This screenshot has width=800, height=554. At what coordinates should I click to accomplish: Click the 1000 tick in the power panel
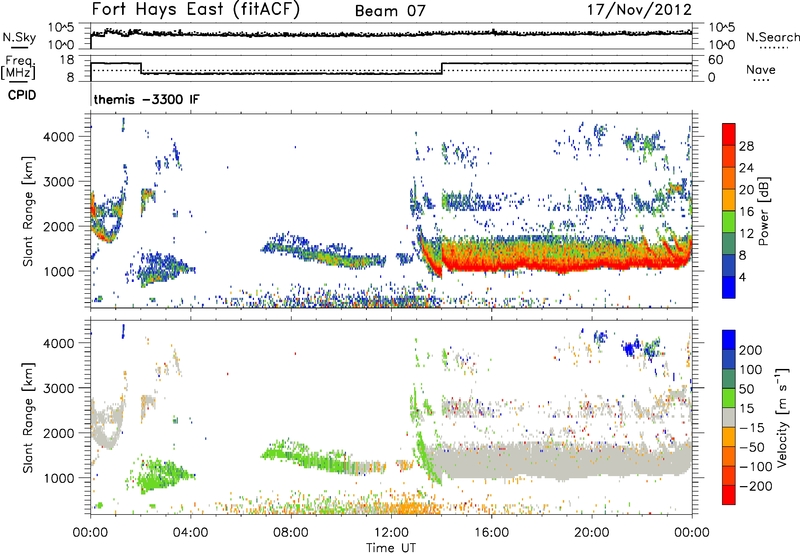tap(59, 271)
